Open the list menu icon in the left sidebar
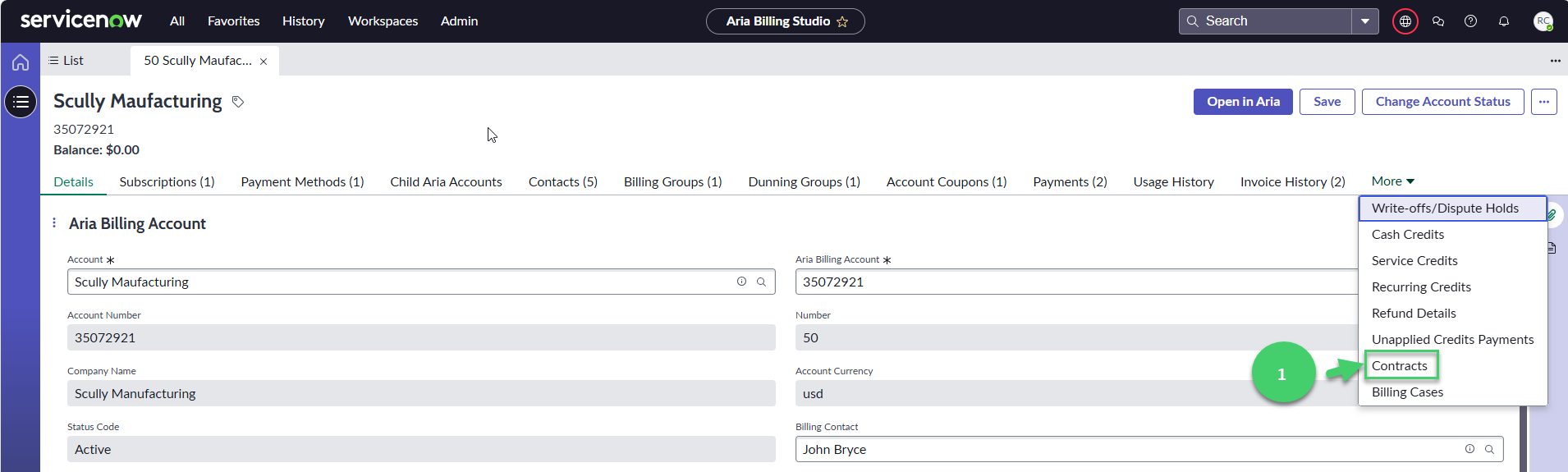 click(x=21, y=102)
